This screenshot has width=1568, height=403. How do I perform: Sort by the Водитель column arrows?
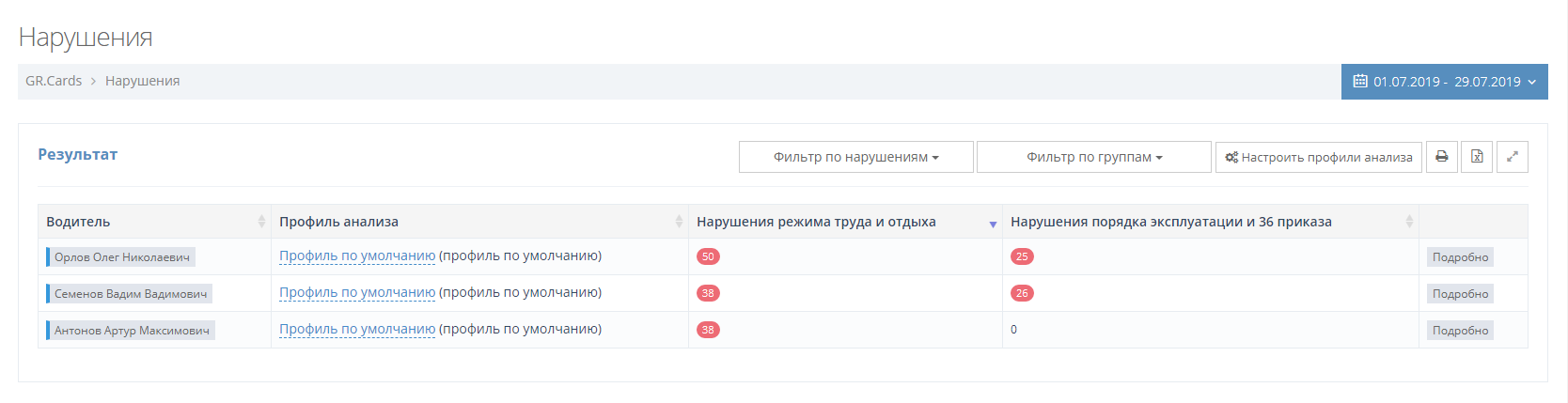pyautogui.click(x=261, y=222)
